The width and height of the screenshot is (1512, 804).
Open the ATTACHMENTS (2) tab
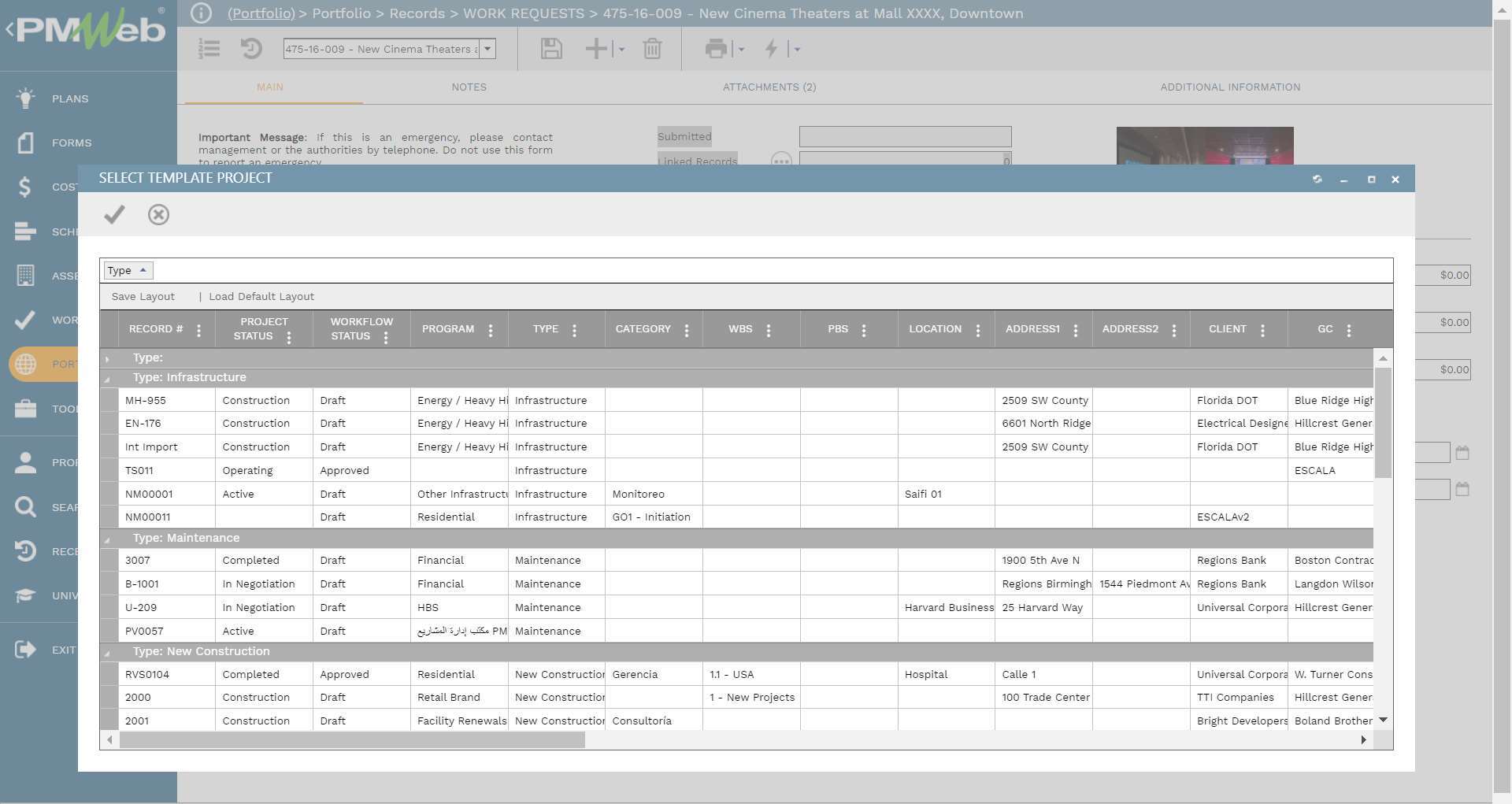769,87
